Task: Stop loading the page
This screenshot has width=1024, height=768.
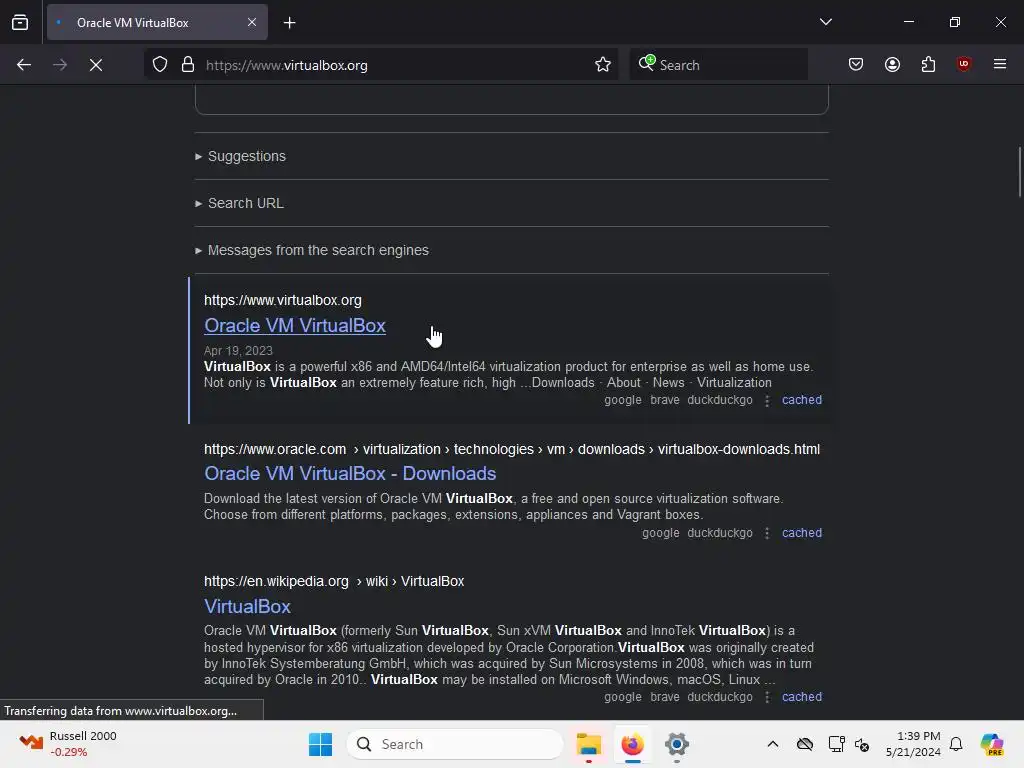Action: 96,65
